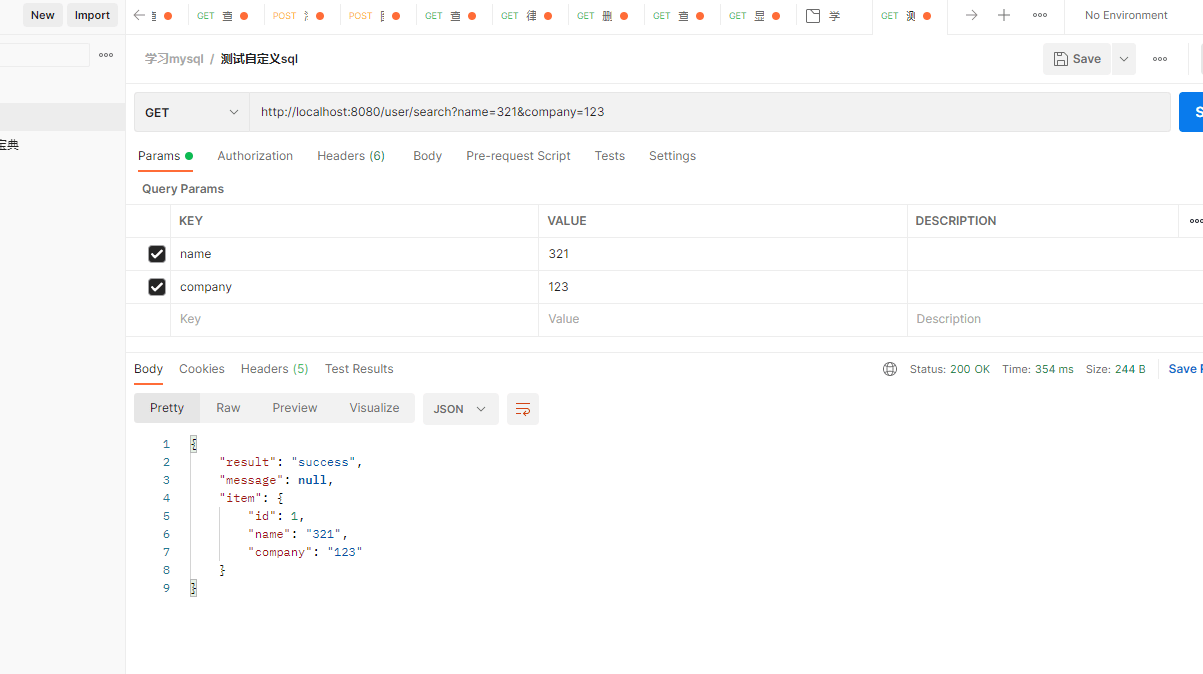This screenshot has width=1203, height=674.
Task: Click Size 244 B text
Action: (1116, 369)
